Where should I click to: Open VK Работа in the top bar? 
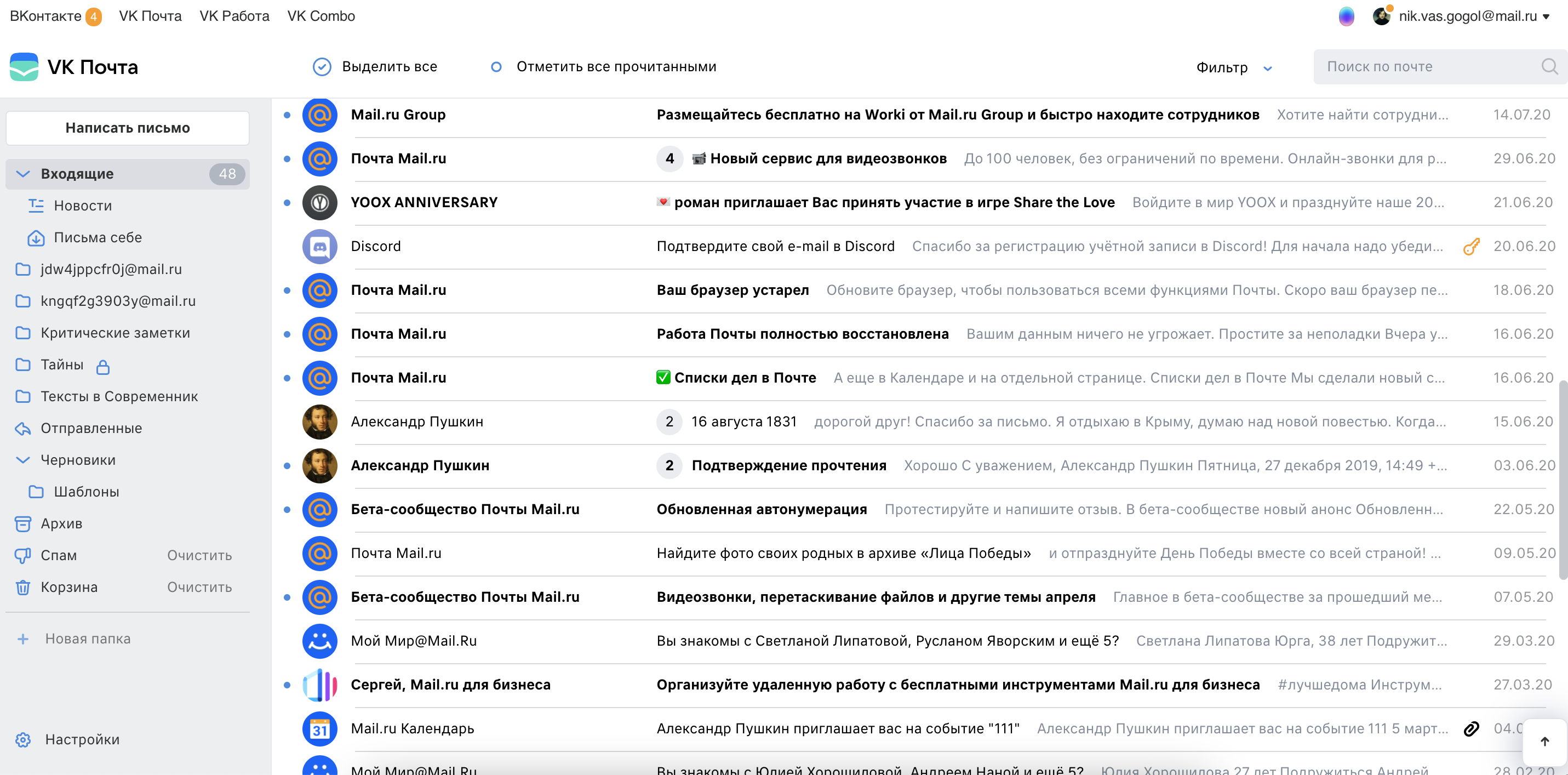coord(234,16)
